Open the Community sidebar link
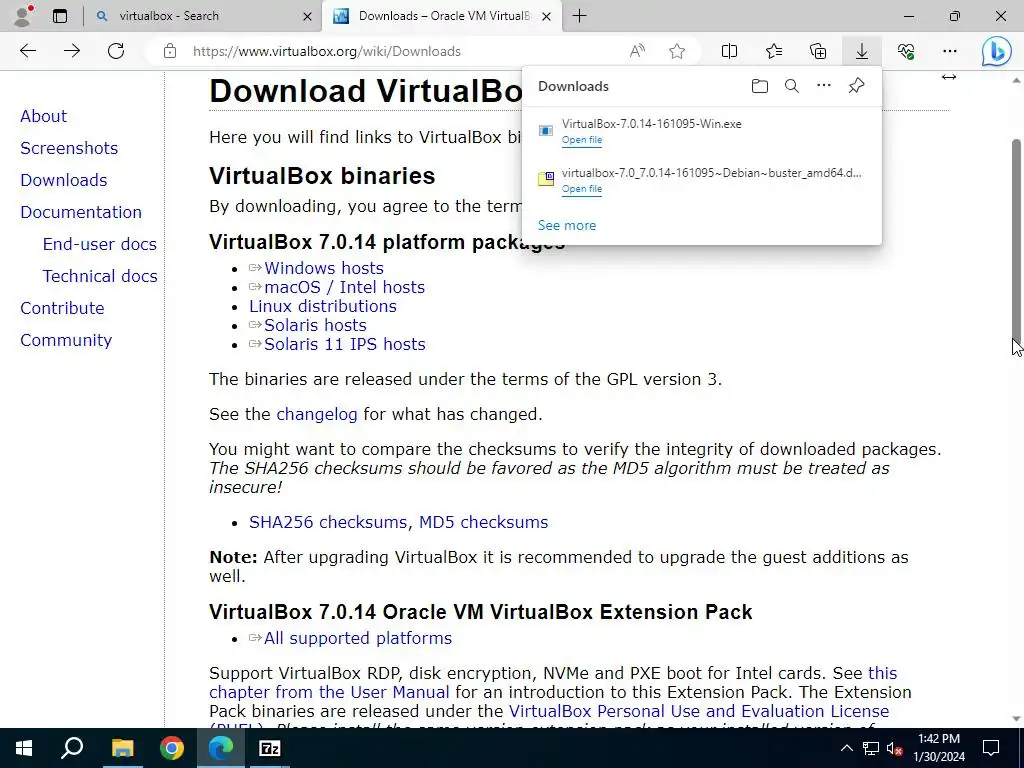The width and height of the screenshot is (1024, 768). (66, 340)
